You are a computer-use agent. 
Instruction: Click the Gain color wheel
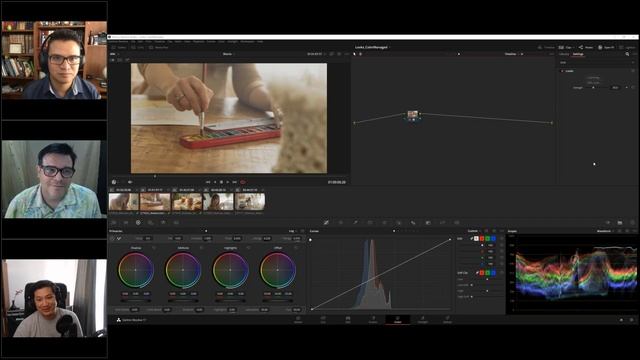coord(230,270)
